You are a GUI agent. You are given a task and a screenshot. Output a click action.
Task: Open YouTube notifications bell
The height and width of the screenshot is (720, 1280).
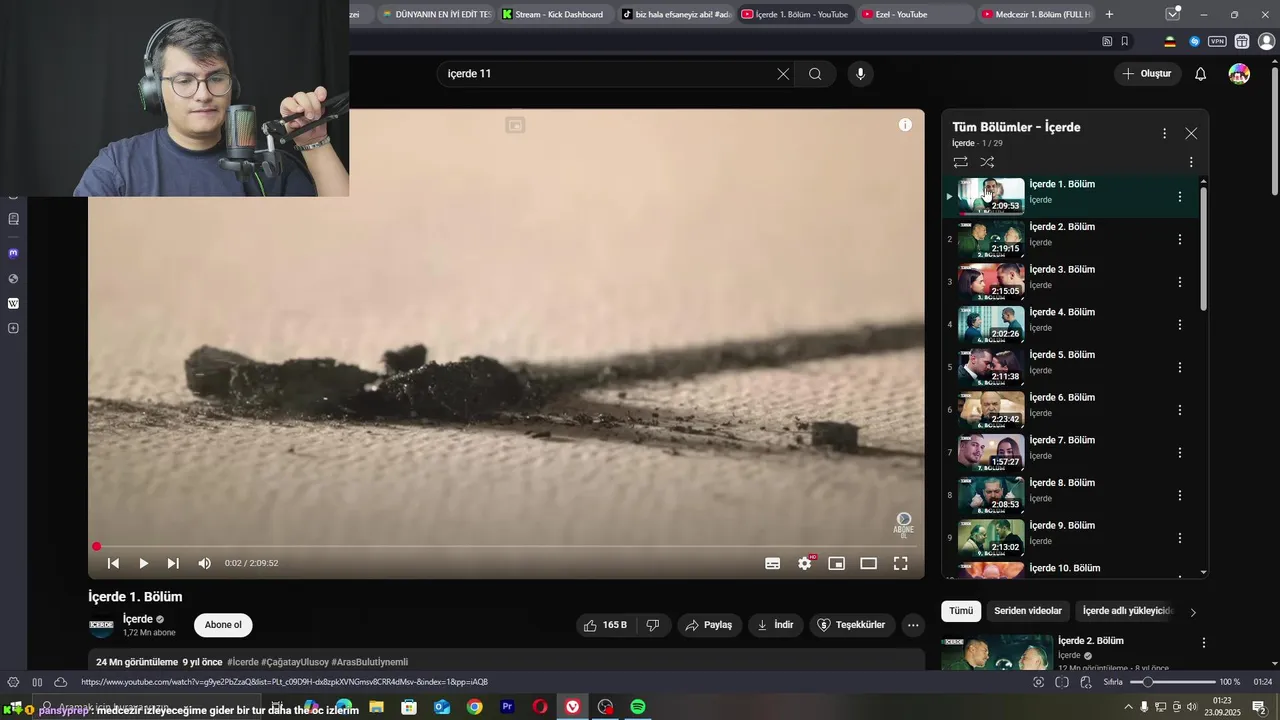(x=1201, y=74)
